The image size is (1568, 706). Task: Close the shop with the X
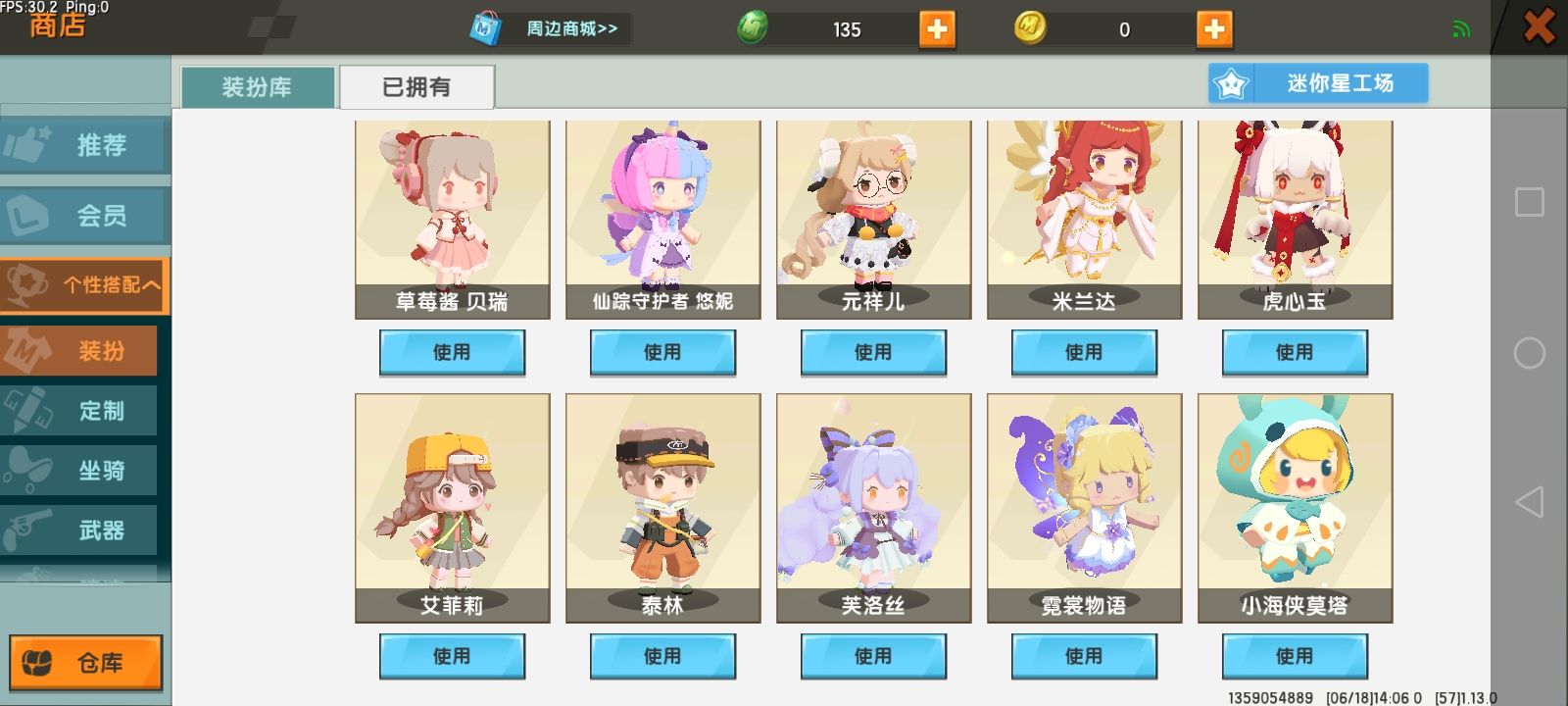pos(1539,26)
